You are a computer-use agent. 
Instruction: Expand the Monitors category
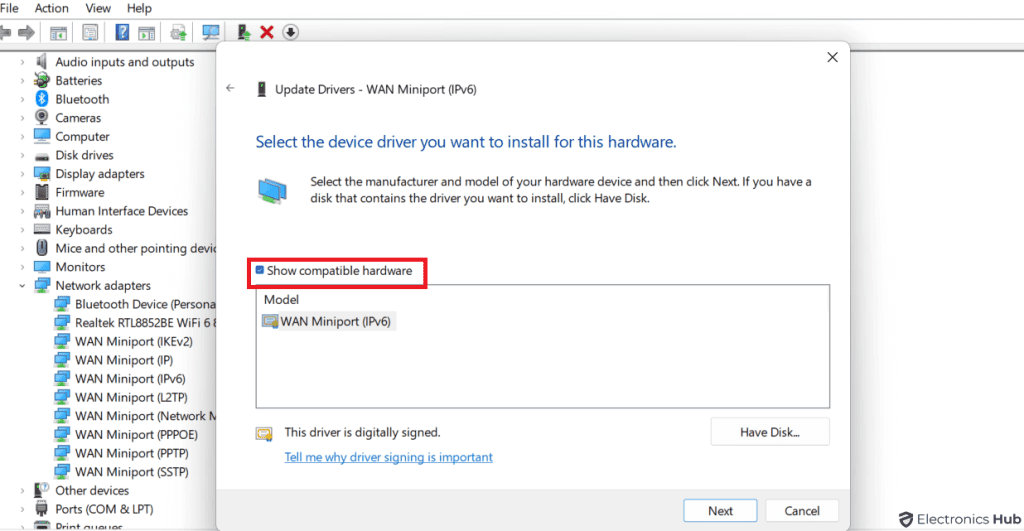coord(22,266)
